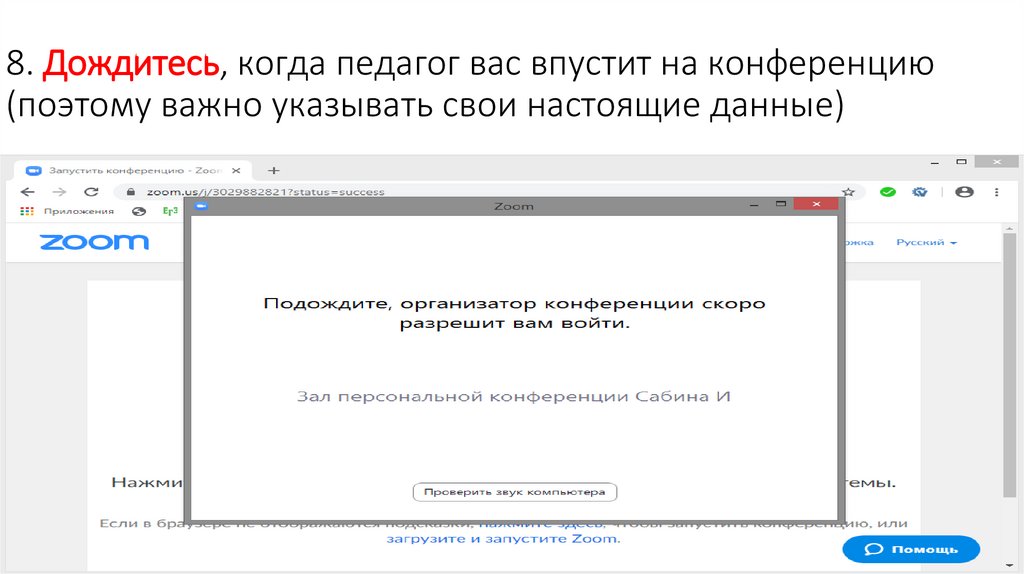
Task: Click Chrome back arrow button
Action: [x=27, y=192]
